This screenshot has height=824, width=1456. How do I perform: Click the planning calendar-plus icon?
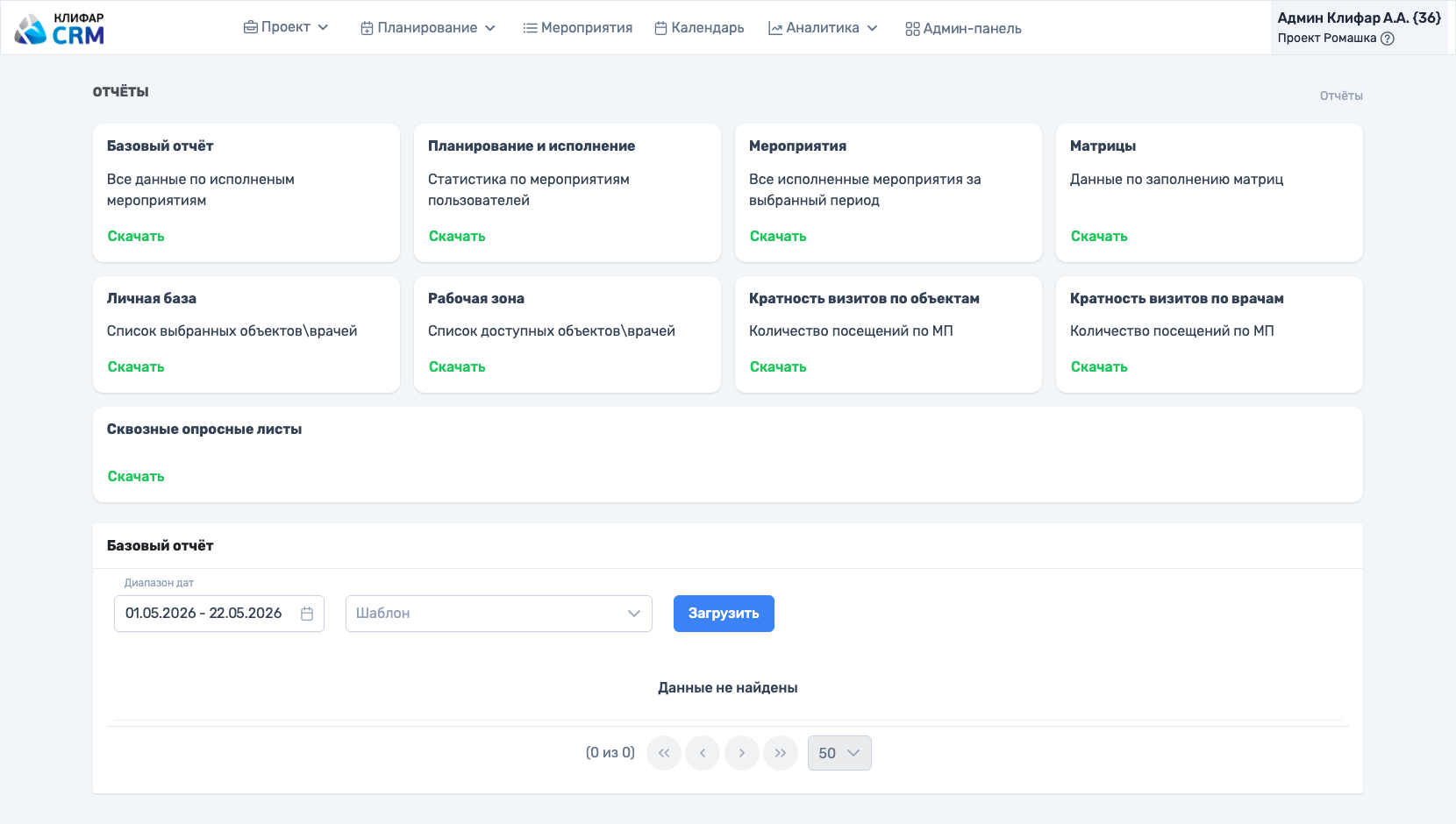(x=367, y=28)
